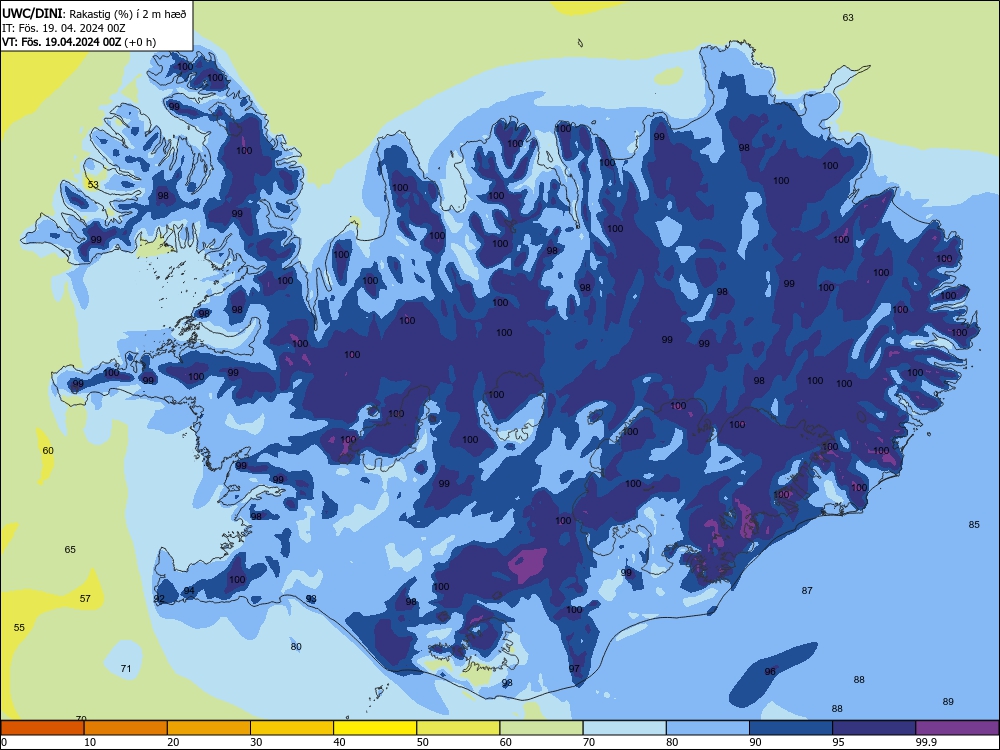This screenshot has width=1000, height=750.
Task: Click the dark blue 90–95 legend swatch
Action: coord(791,728)
